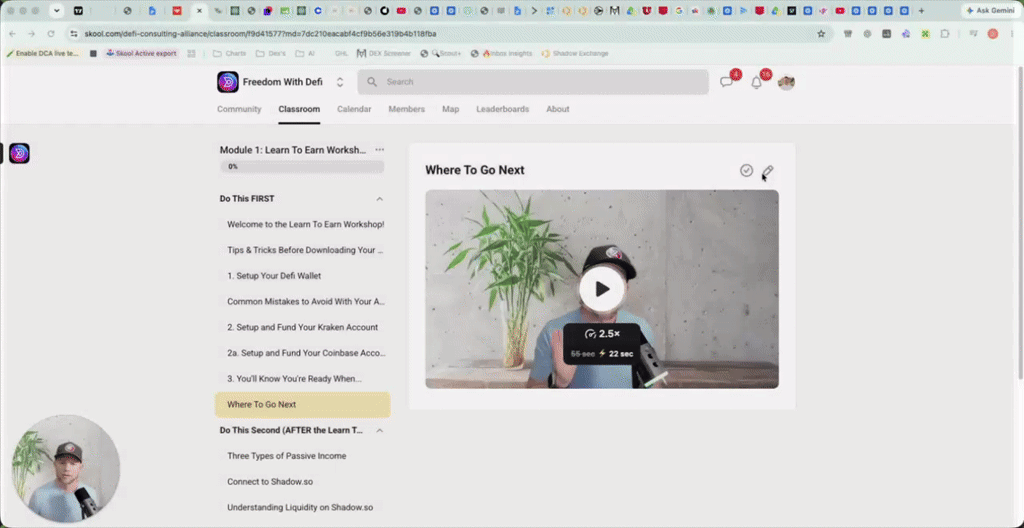Open lesson 1. Setup Your Defi Wallet
This screenshot has width=1024, height=528.
point(303,276)
